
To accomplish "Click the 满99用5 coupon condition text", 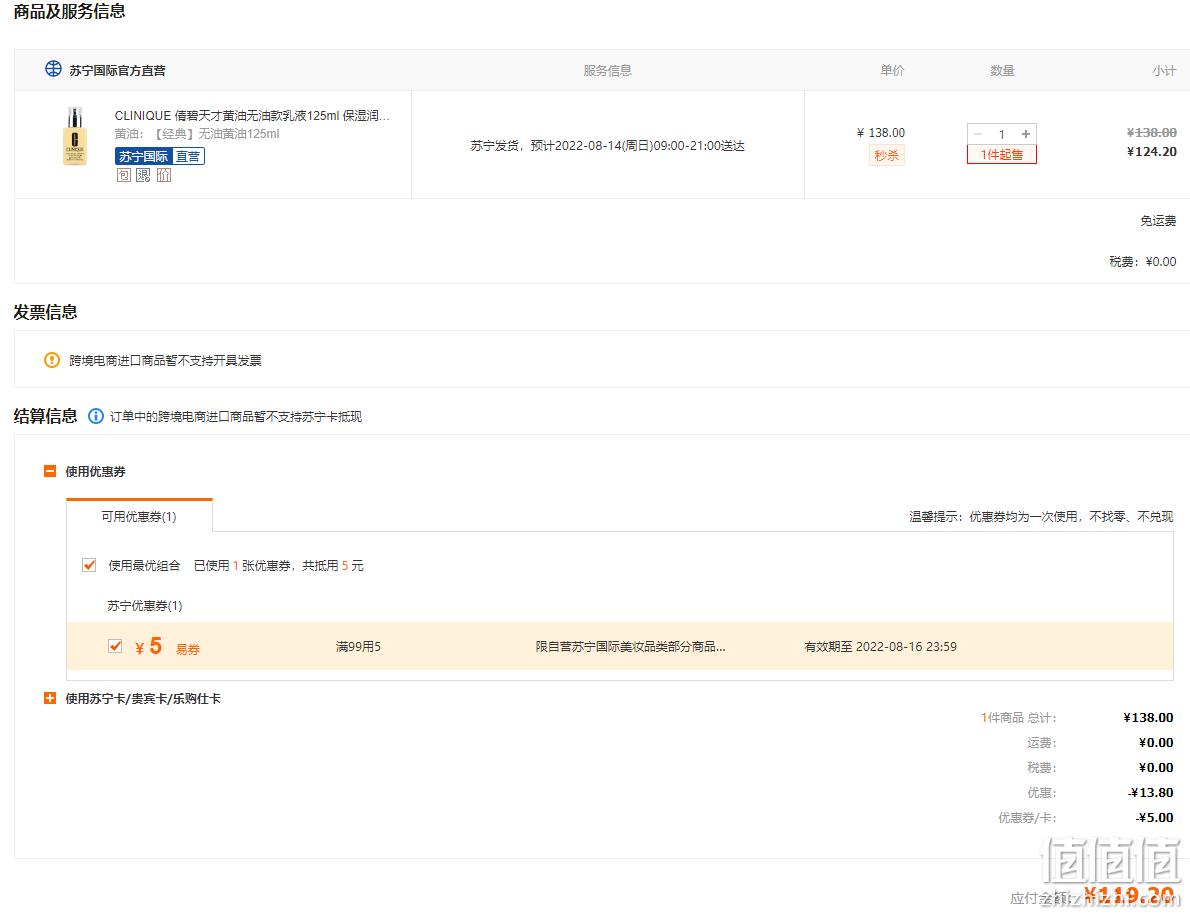I will pyautogui.click(x=358, y=647).
